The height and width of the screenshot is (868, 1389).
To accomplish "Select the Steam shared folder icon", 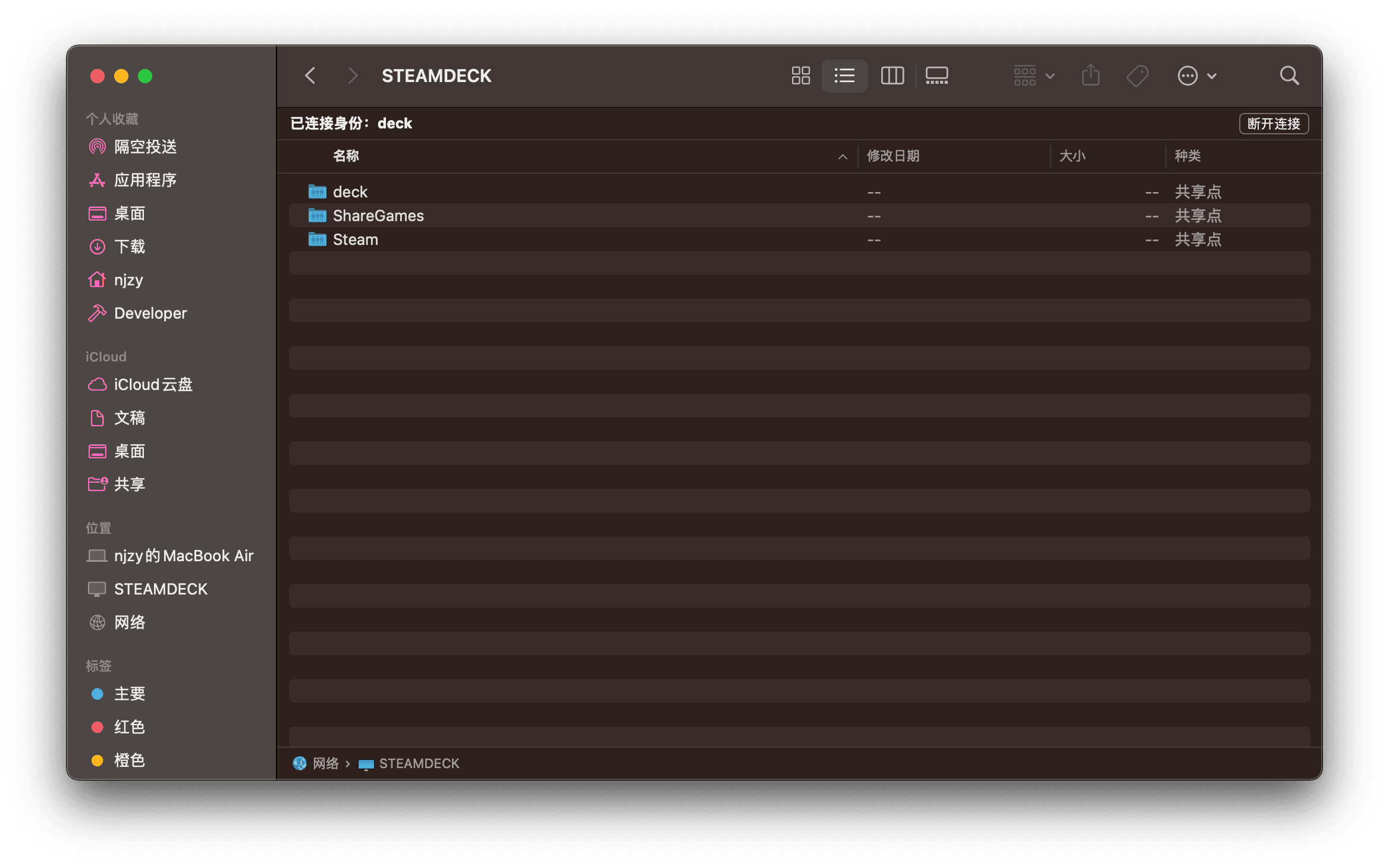I will 317,239.
